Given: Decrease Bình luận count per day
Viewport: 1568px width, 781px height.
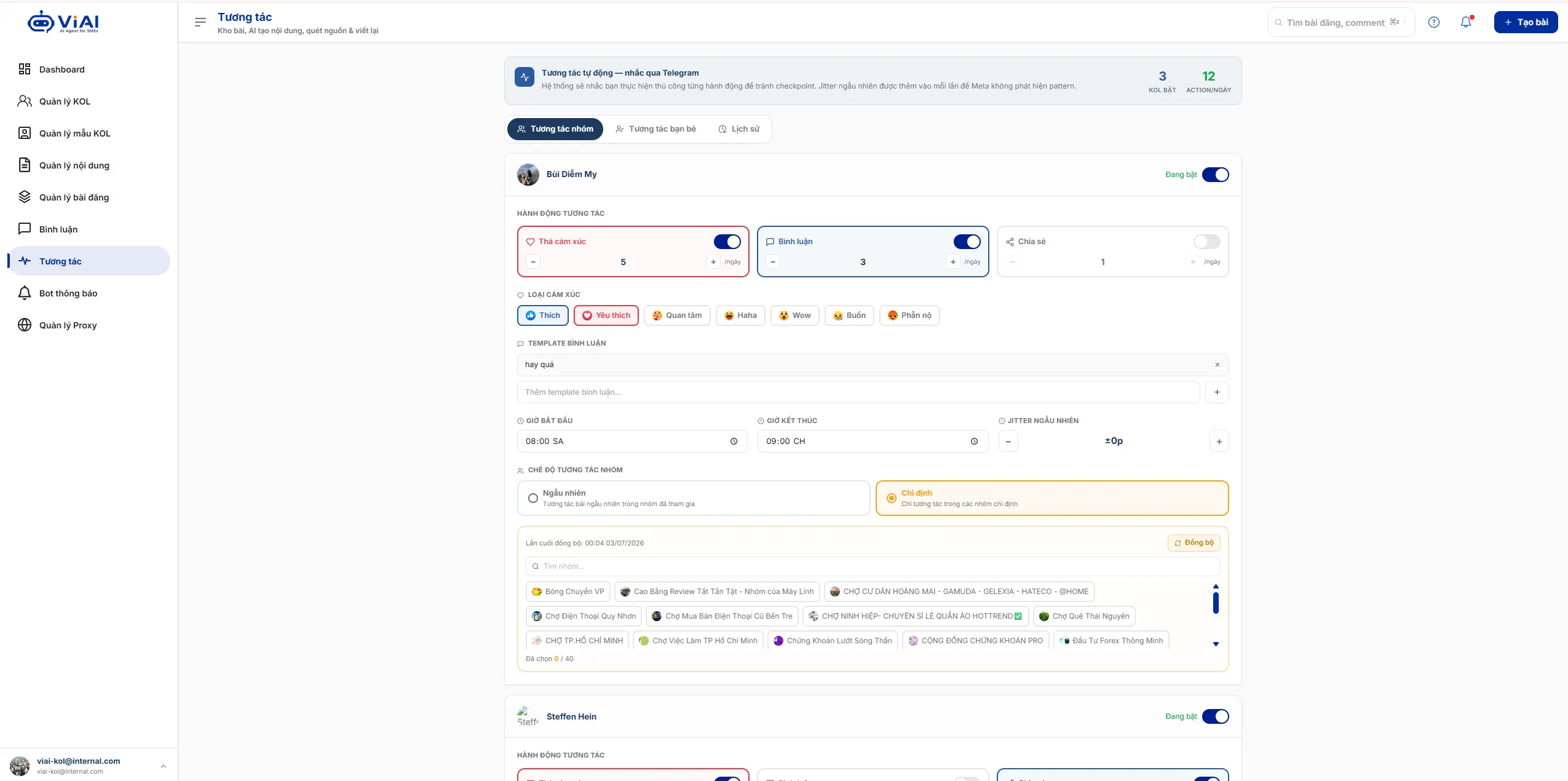Looking at the screenshot, I should 773,262.
